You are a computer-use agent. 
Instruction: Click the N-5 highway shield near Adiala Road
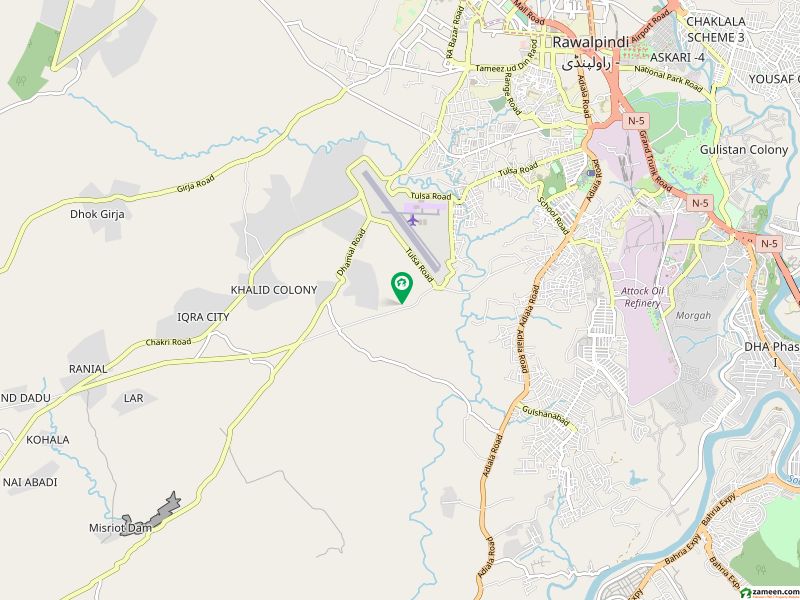[x=632, y=121]
